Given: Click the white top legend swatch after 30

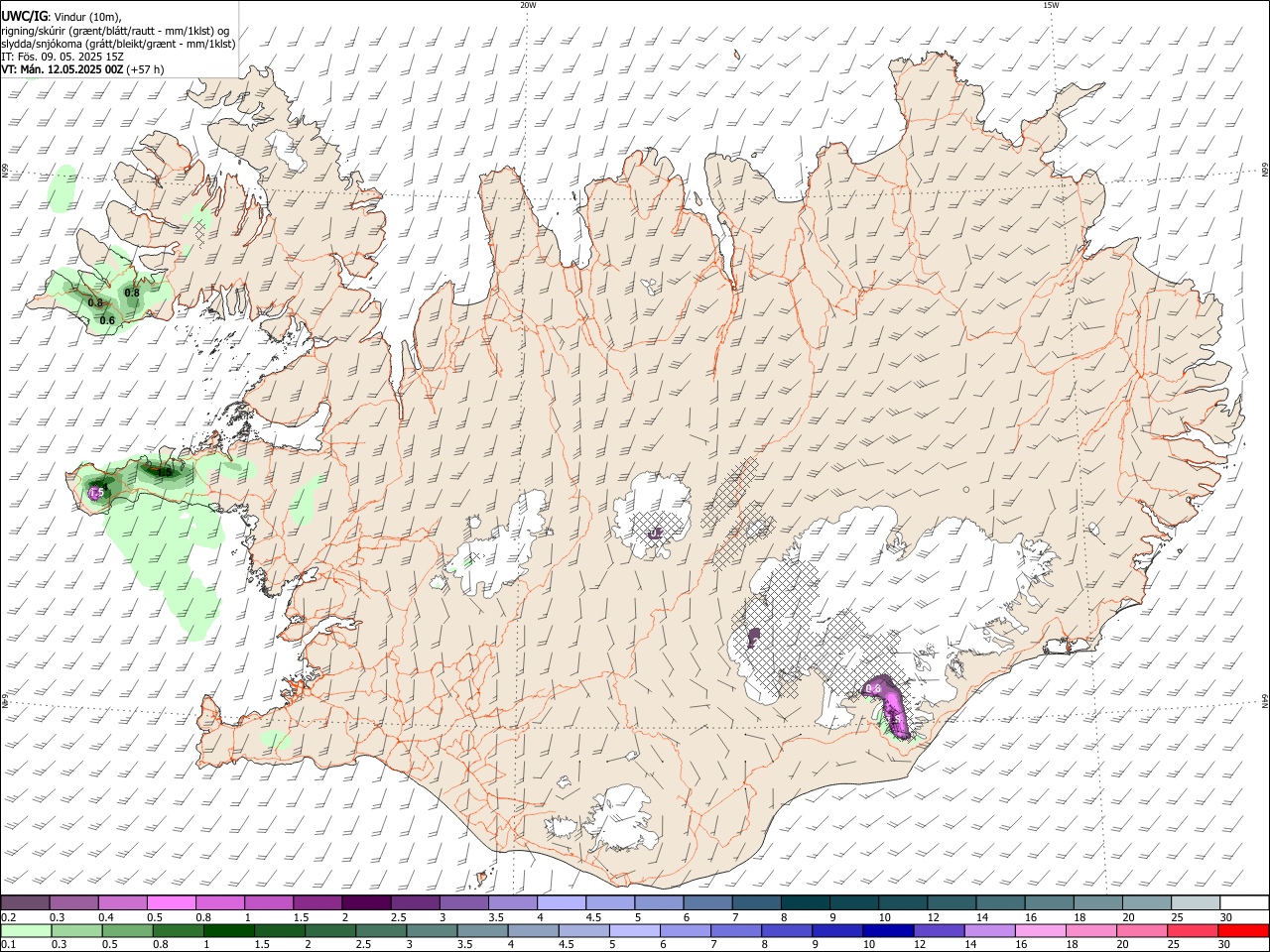Looking at the screenshot, I should [1243, 903].
